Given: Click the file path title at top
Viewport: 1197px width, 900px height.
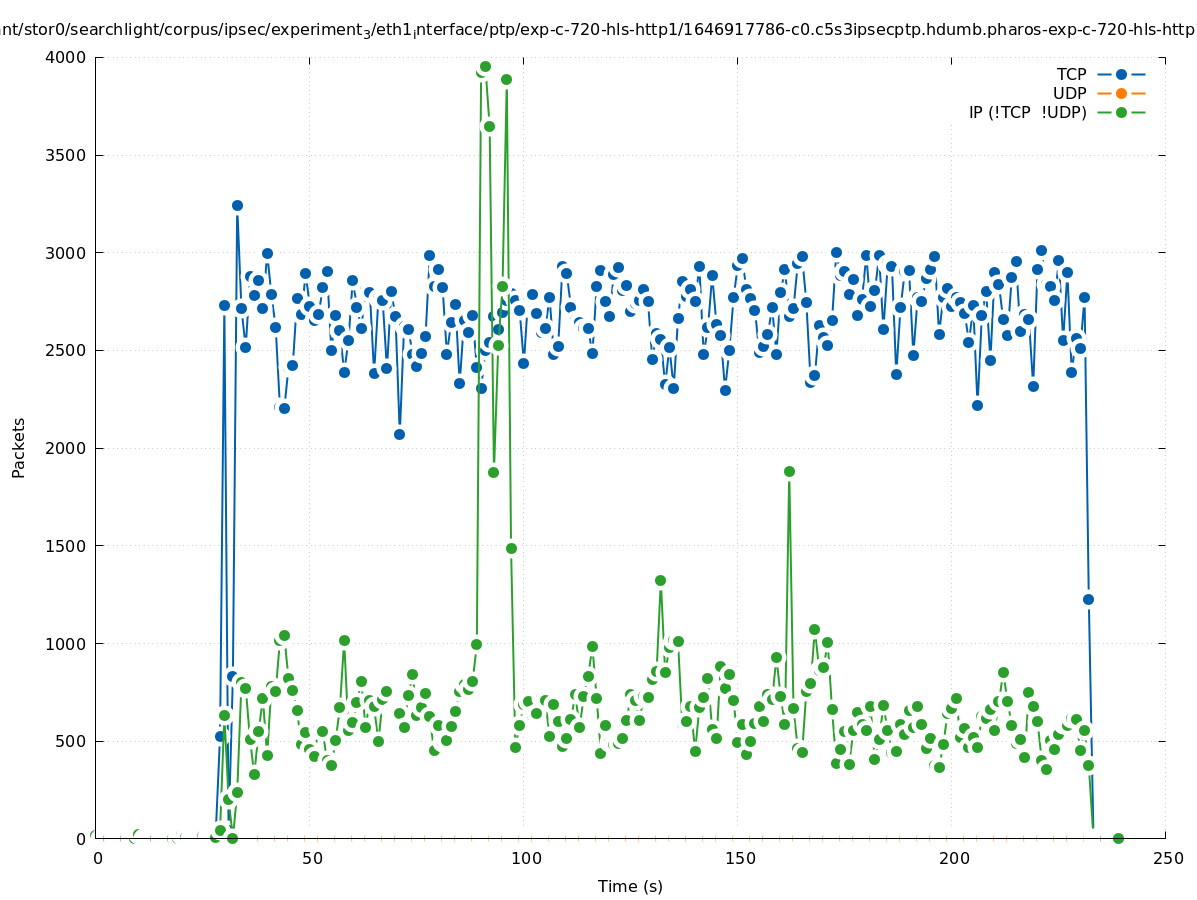Looking at the screenshot, I should [598, 29].
